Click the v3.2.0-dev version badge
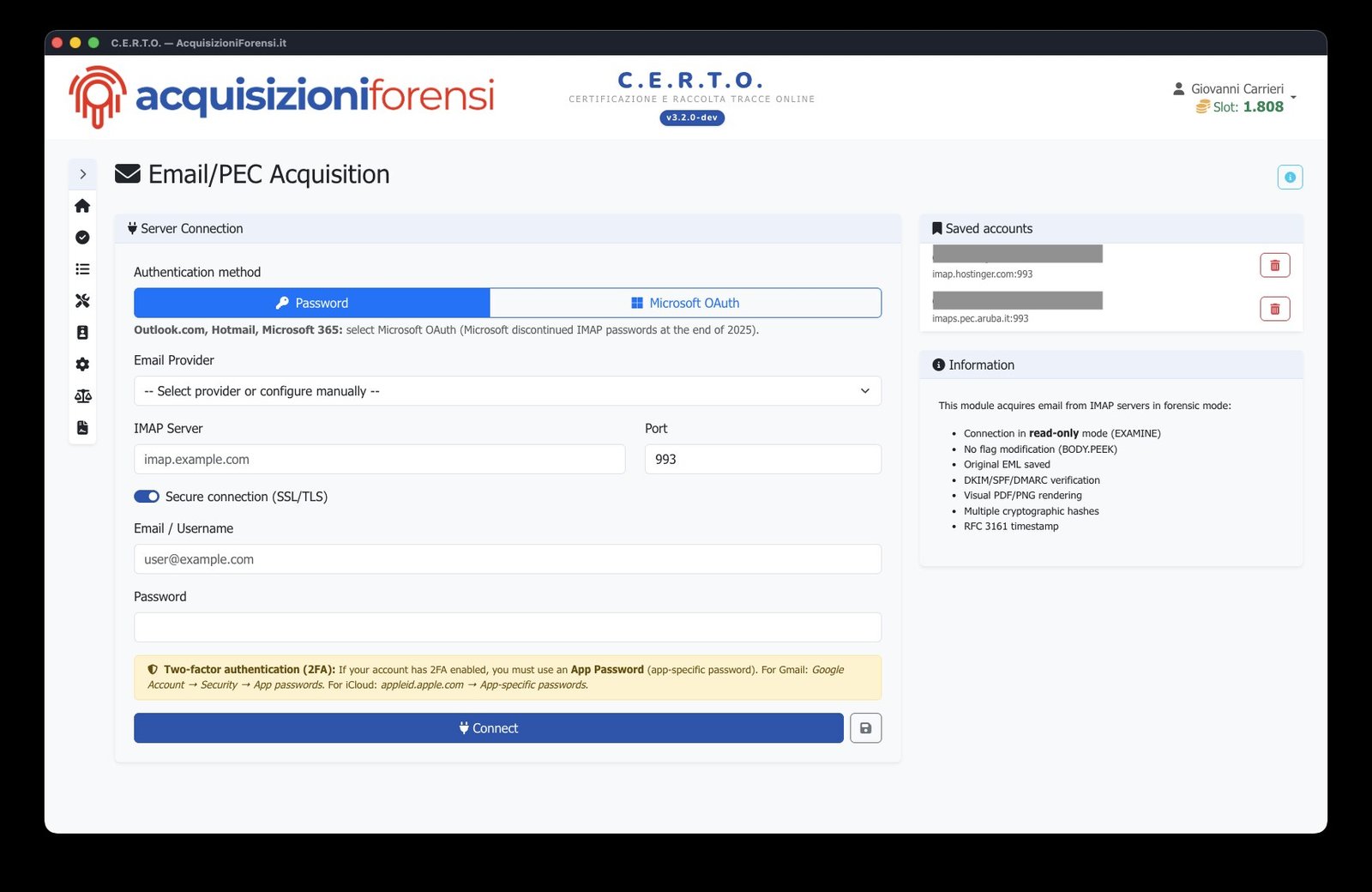 coord(692,118)
